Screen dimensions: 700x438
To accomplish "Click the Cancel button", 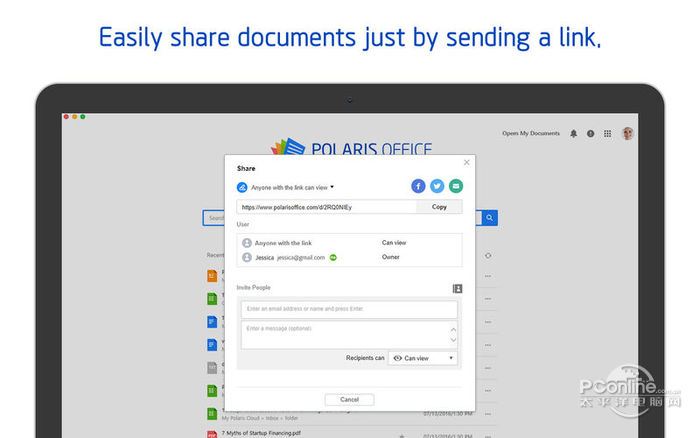I will point(349,400).
